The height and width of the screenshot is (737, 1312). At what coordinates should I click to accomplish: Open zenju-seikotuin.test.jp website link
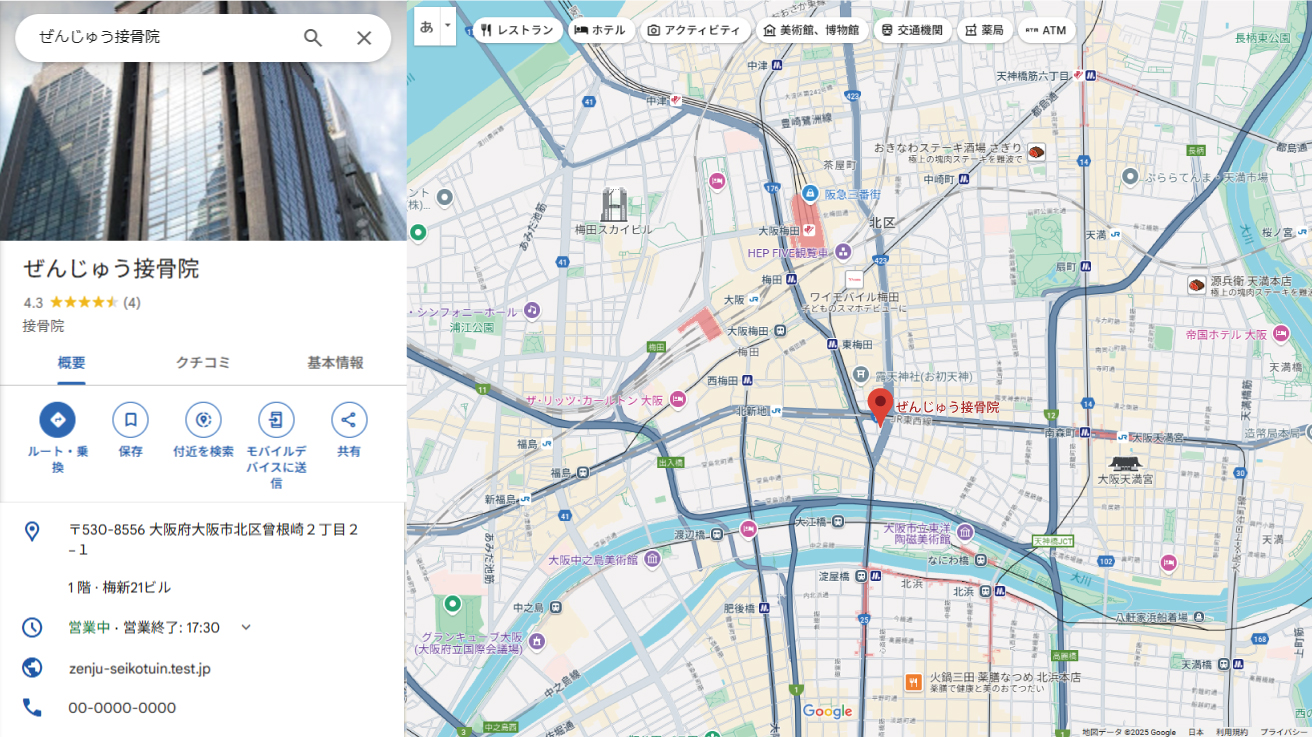[139, 668]
